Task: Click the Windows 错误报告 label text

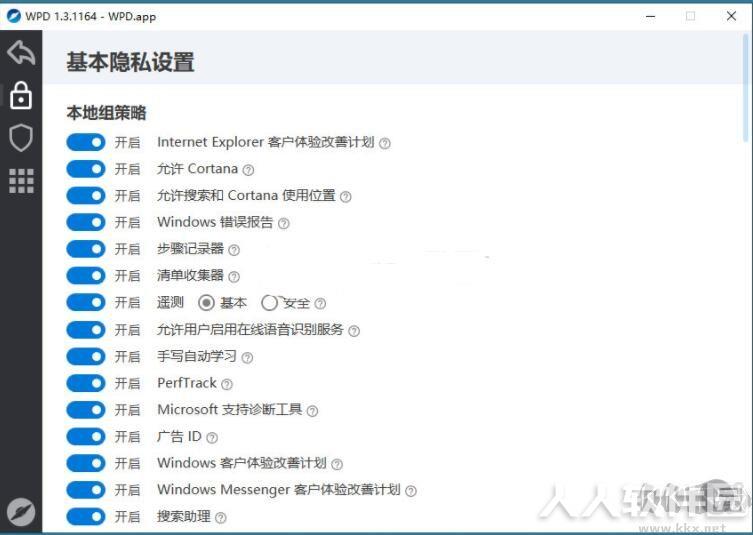Action: coord(215,222)
